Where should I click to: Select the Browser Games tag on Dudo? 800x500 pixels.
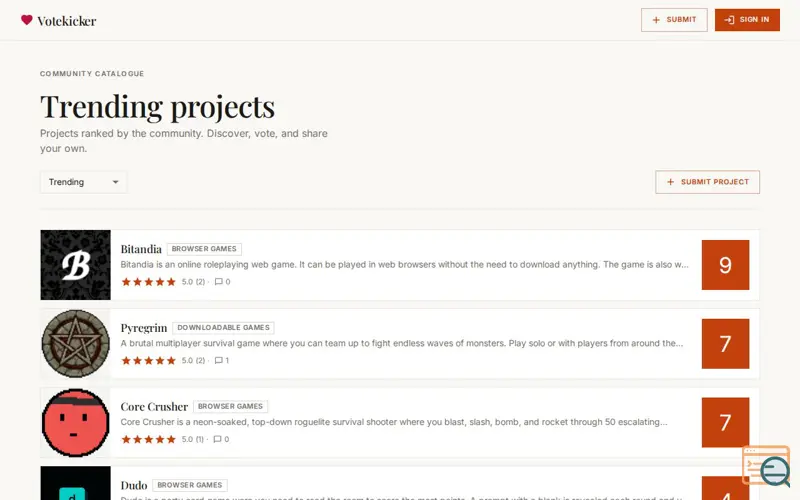(x=190, y=485)
